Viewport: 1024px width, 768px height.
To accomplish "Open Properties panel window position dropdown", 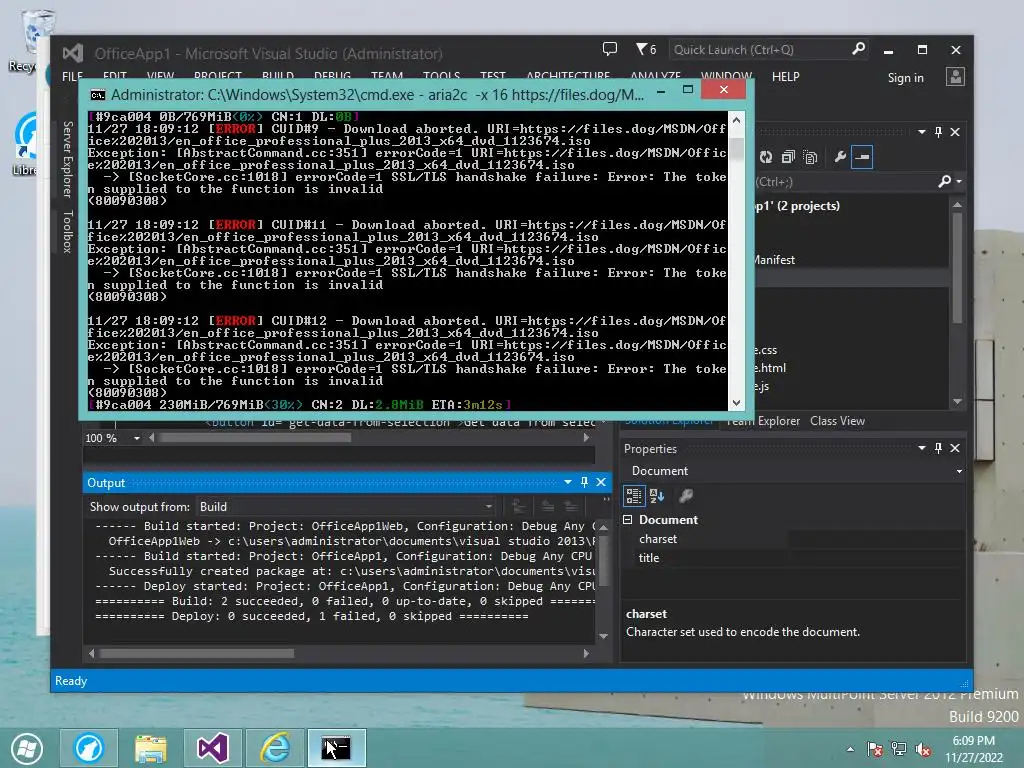I will (921, 448).
